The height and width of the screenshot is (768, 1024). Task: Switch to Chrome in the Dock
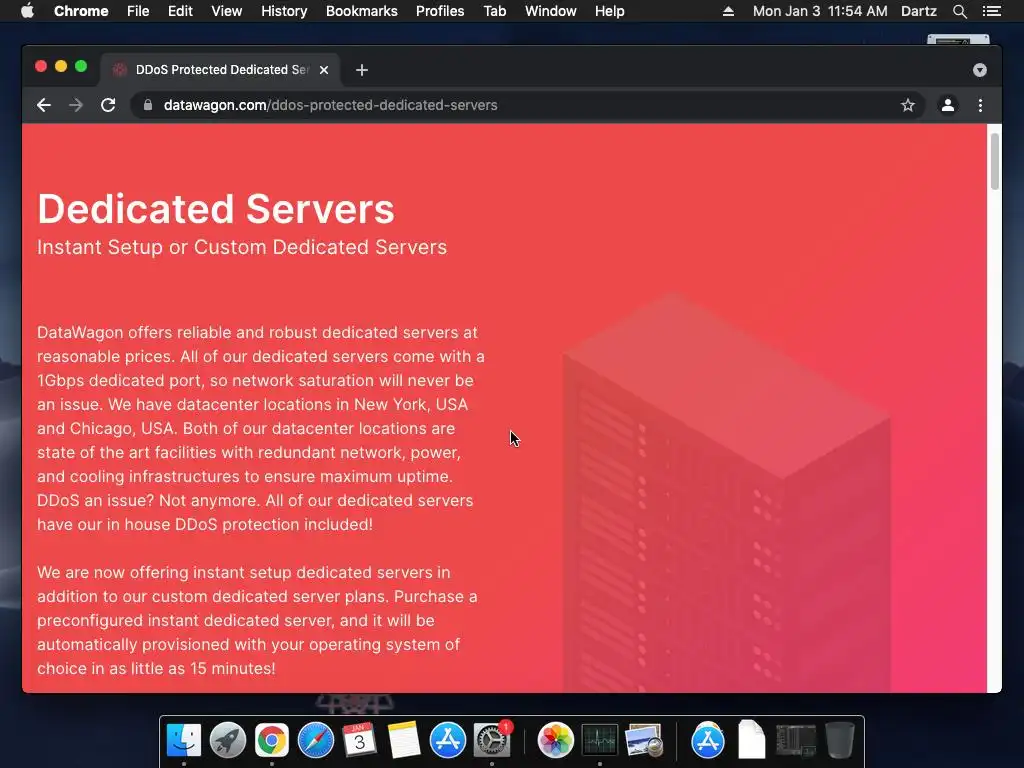(x=272, y=740)
